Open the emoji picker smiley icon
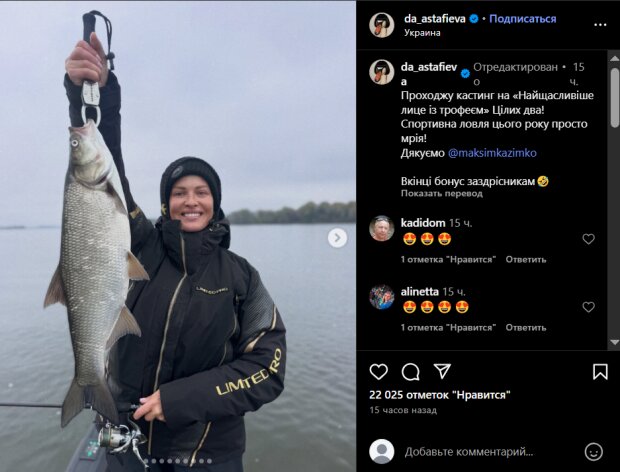 594,451
